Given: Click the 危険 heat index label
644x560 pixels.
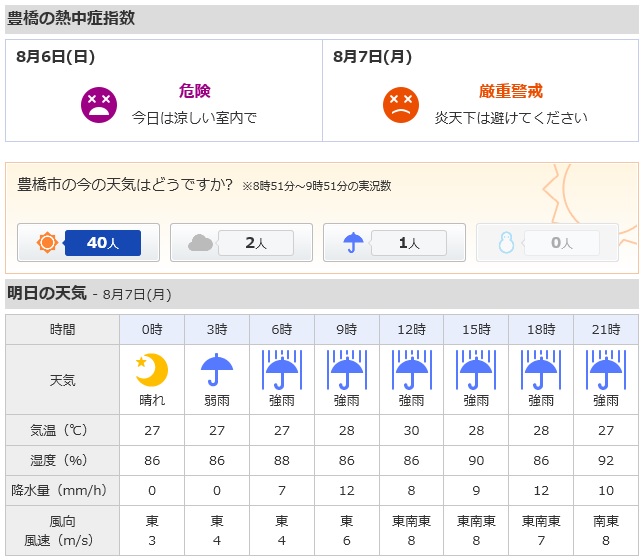Looking at the screenshot, I should coord(195,91).
